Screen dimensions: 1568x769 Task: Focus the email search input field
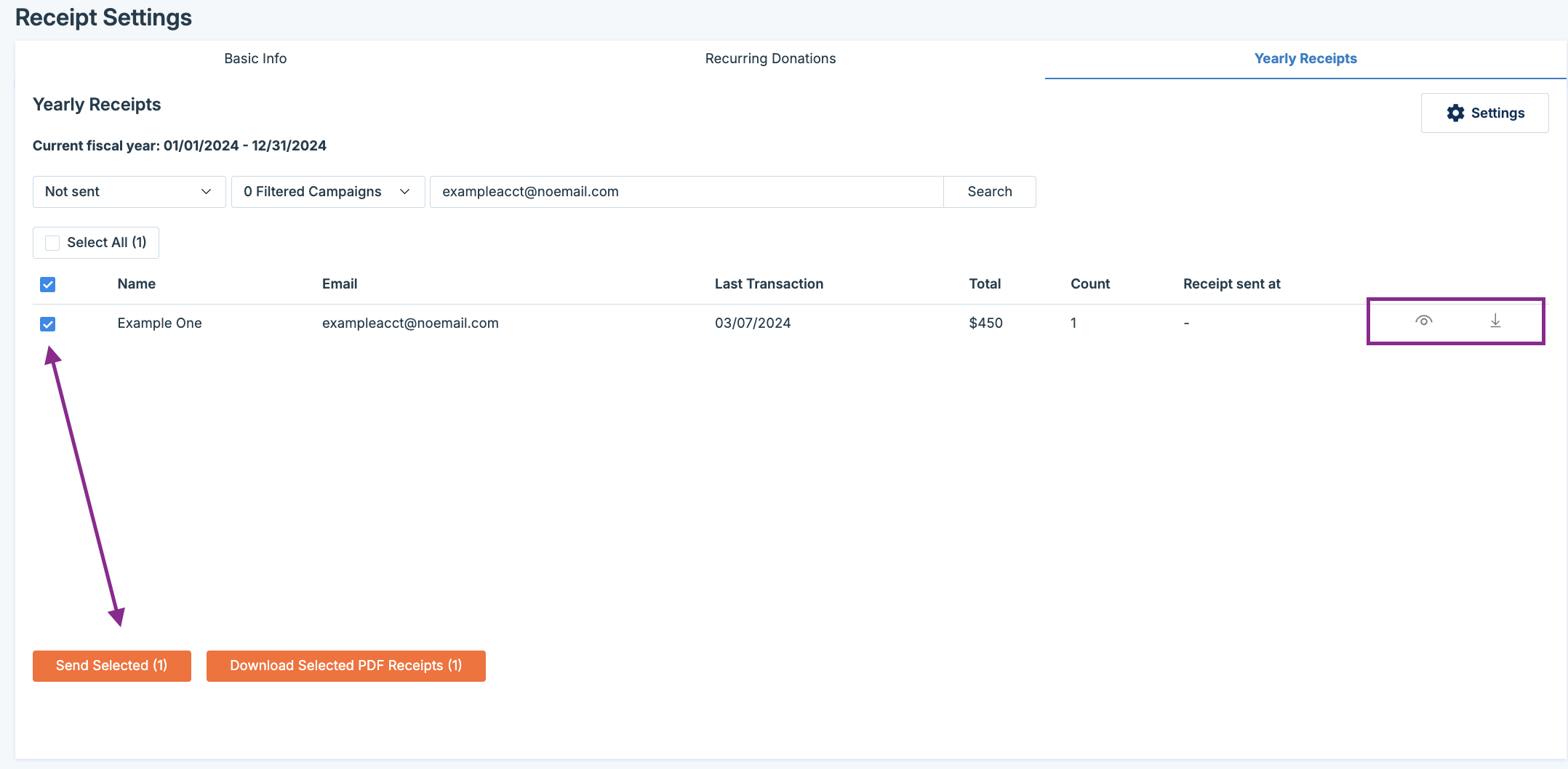pyautogui.click(x=686, y=192)
